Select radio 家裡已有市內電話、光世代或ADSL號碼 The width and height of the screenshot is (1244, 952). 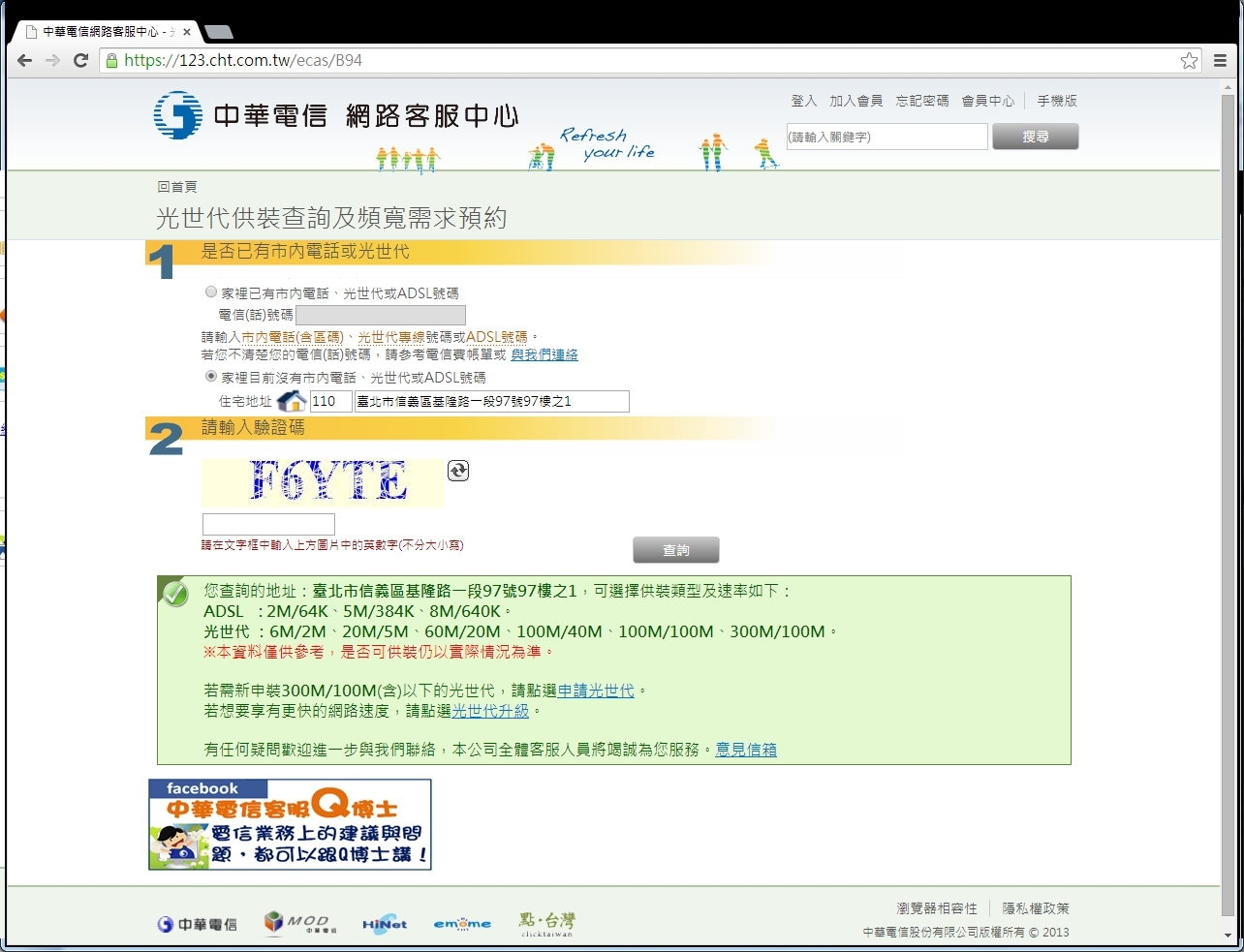[x=211, y=292]
